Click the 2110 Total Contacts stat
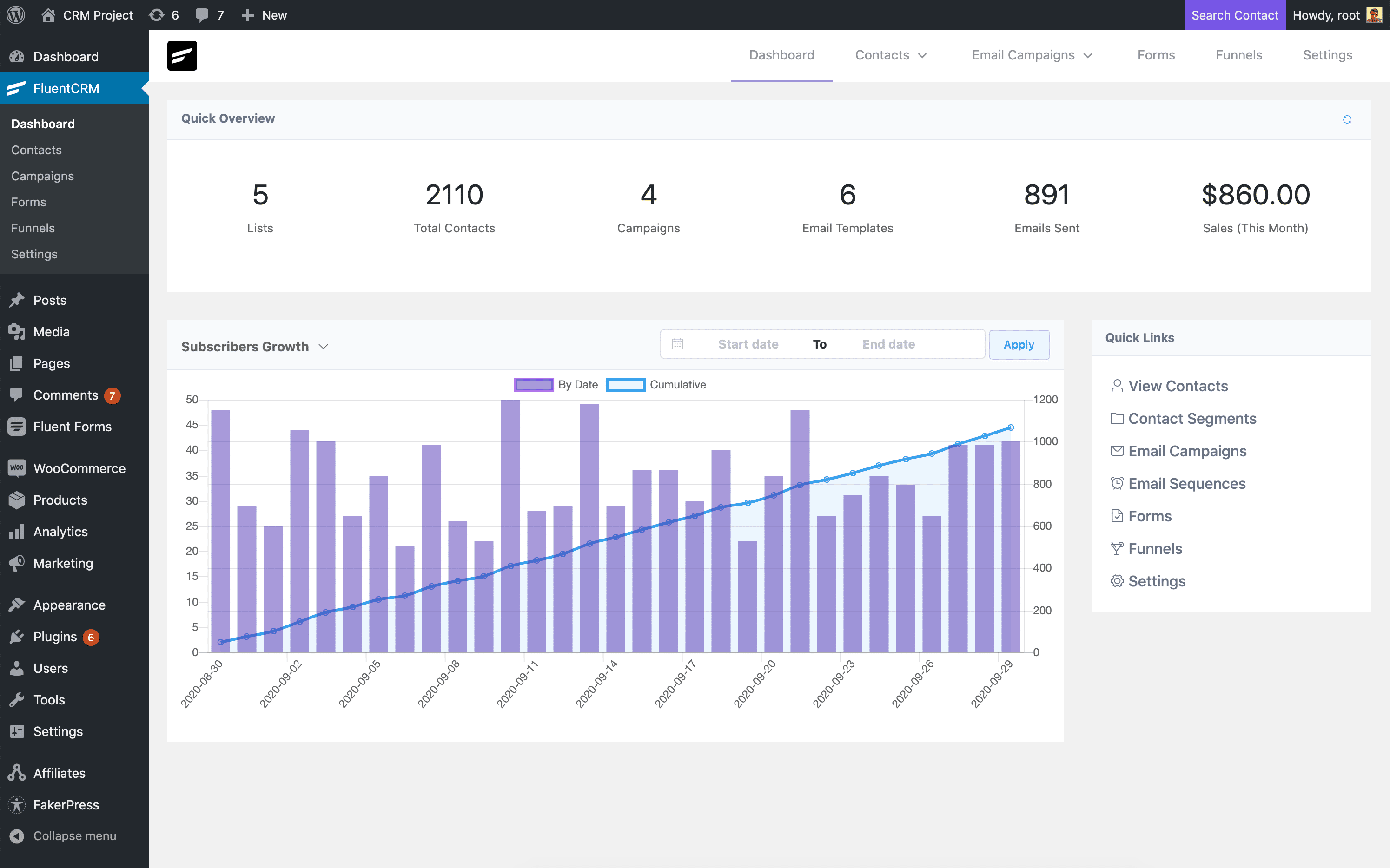1390x868 pixels. (454, 207)
